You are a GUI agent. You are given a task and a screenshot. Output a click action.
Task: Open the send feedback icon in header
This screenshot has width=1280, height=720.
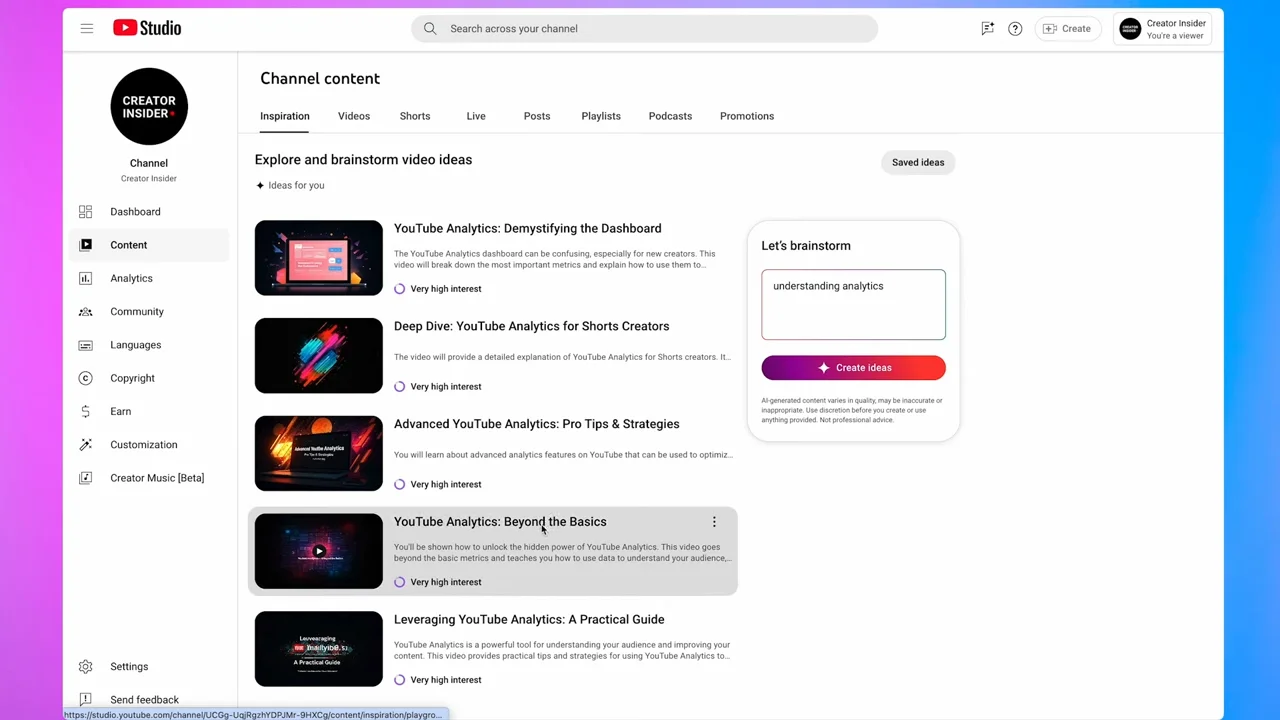987,28
